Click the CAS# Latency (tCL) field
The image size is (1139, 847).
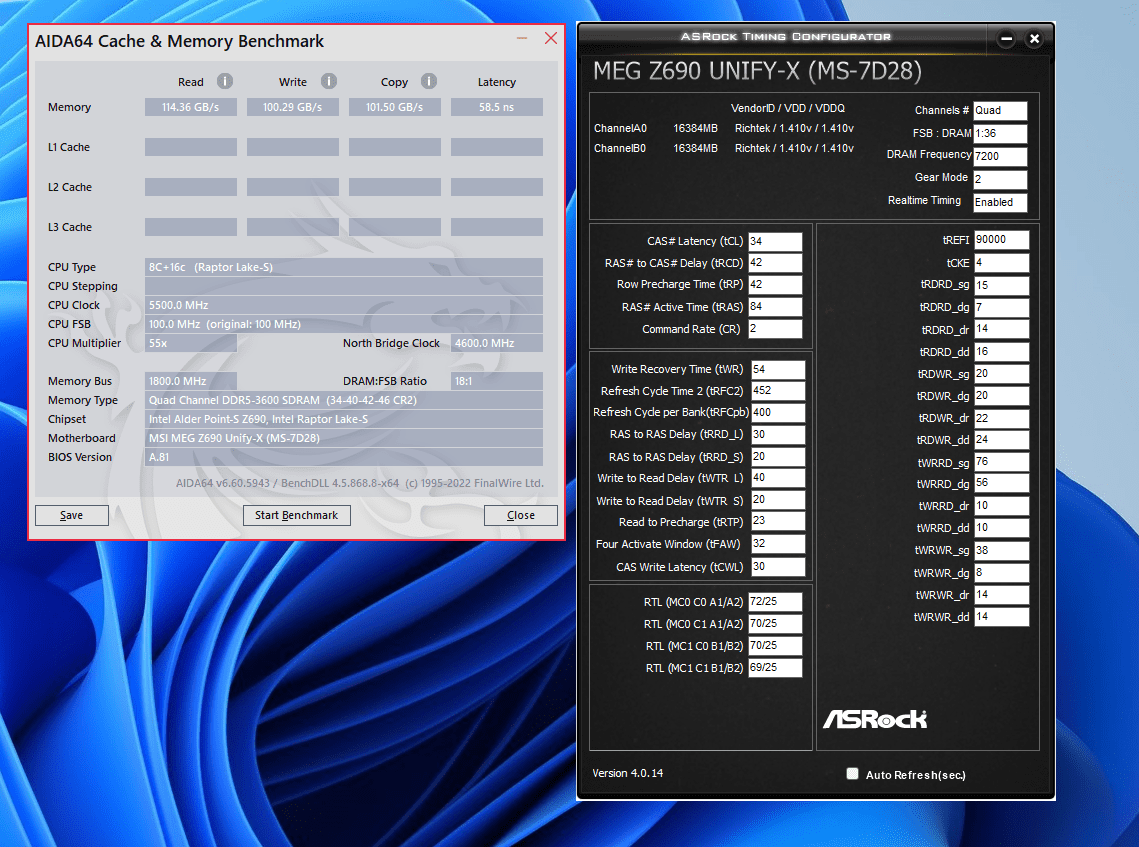pyautogui.click(x=775, y=241)
